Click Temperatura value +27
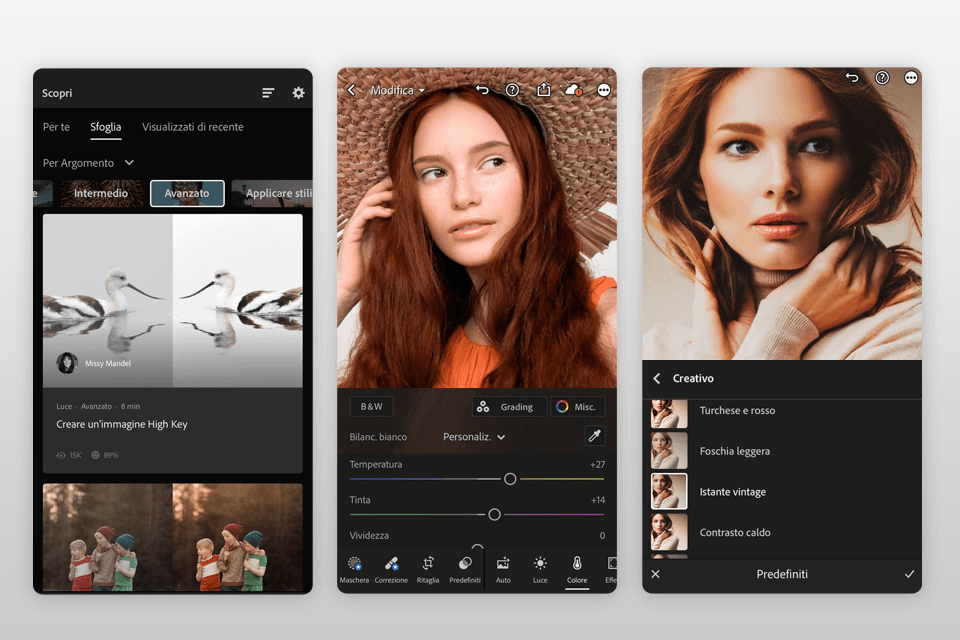Viewport: 960px width, 640px height. [598, 464]
